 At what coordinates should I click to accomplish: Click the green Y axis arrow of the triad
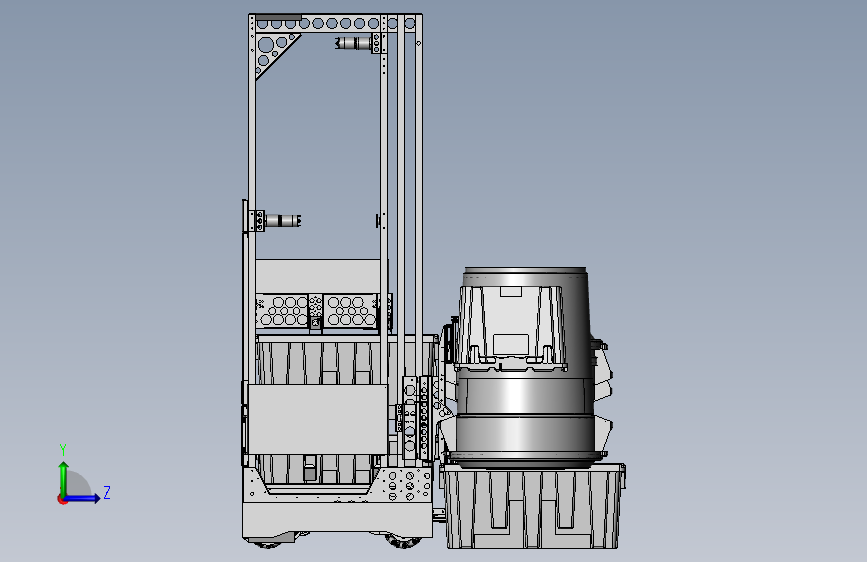pos(63,478)
